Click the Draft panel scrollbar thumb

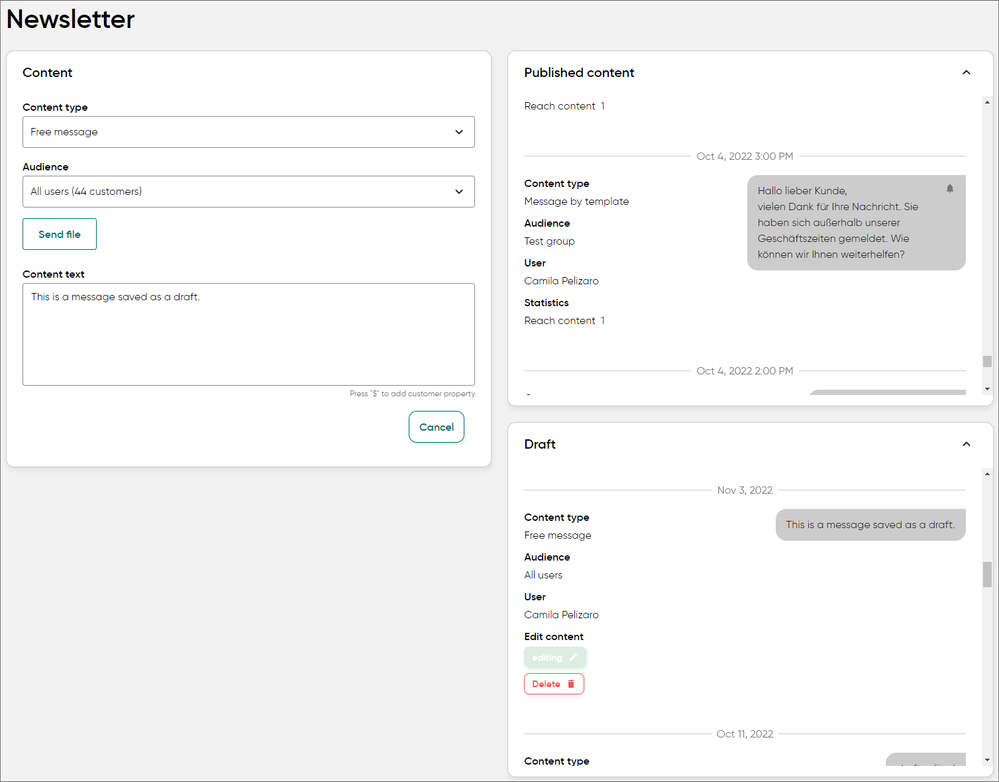[987, 574]
